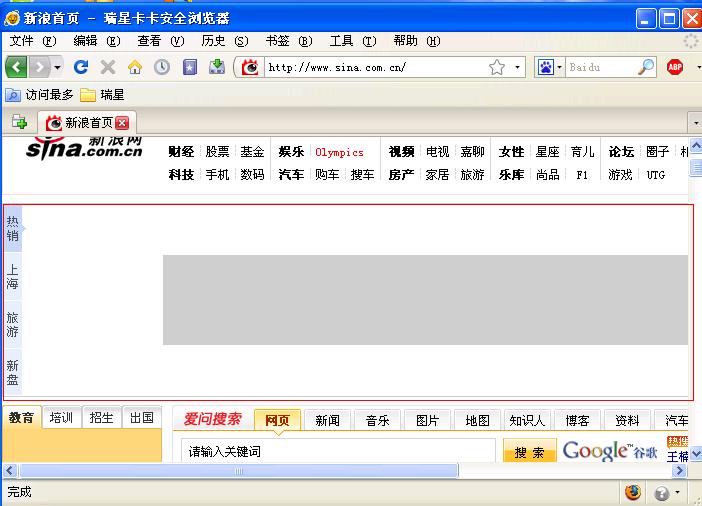
Task: Click the 搜索 button
Action: coord(530,451)
